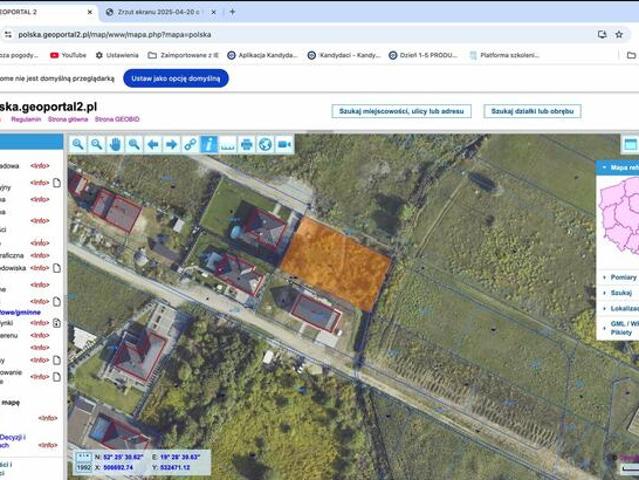Click the video camera icon in toolbar

click(x=284, y=144)
